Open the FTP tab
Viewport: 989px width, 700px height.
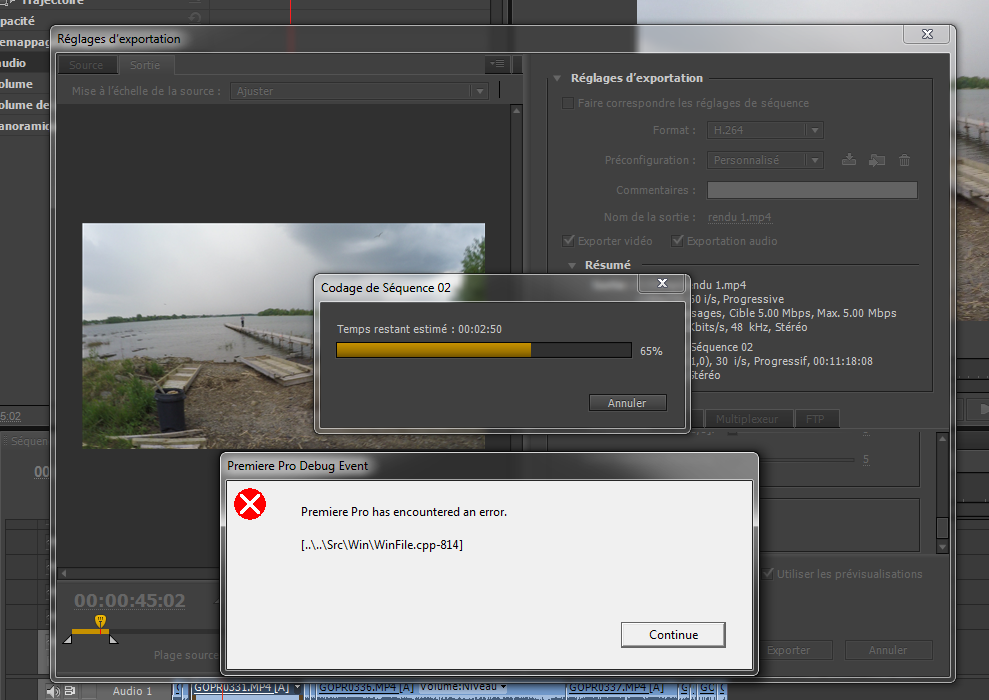816,419
